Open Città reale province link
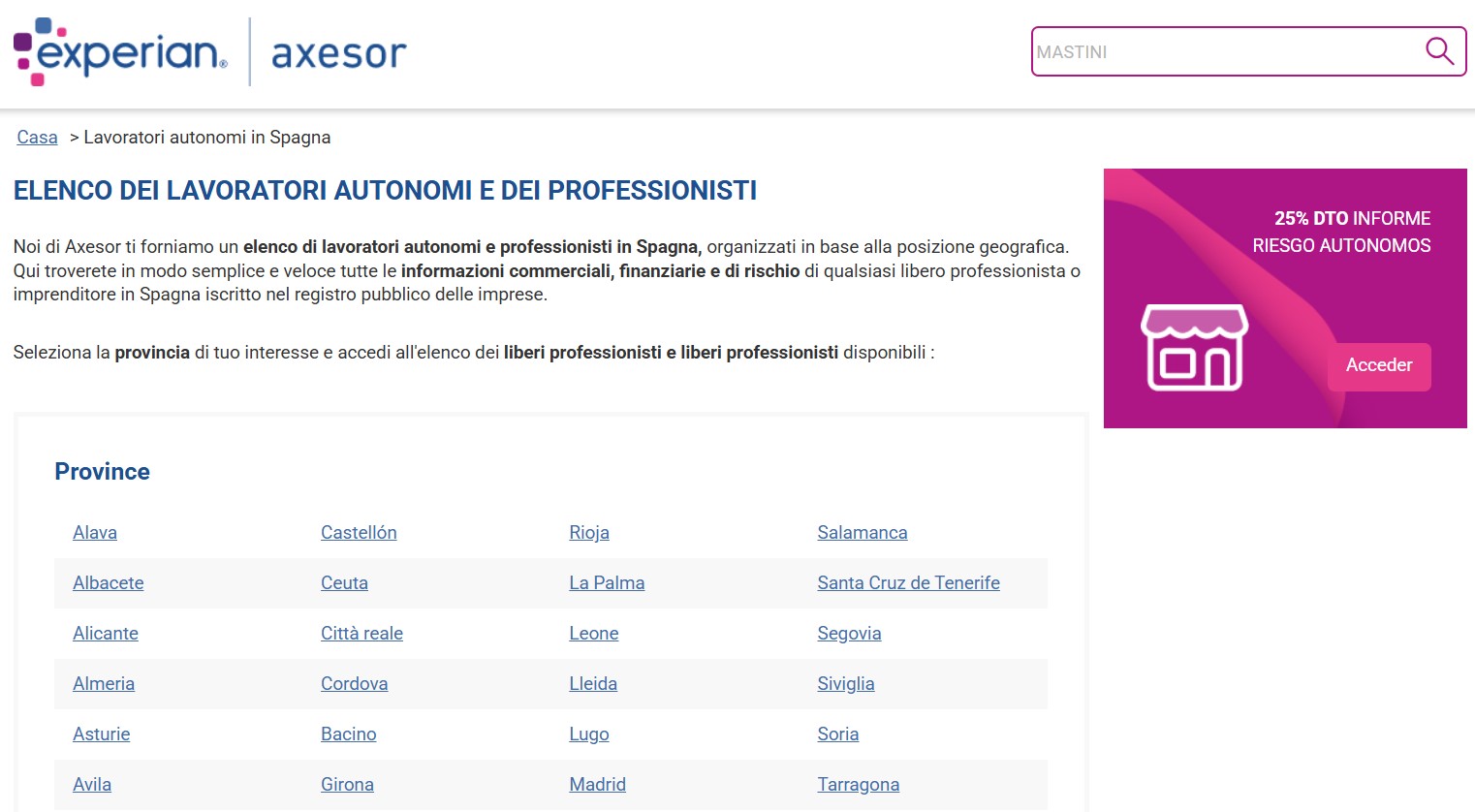Image resolution: width=1475 pixels, height=812 pixels. (x=361, y=634)
